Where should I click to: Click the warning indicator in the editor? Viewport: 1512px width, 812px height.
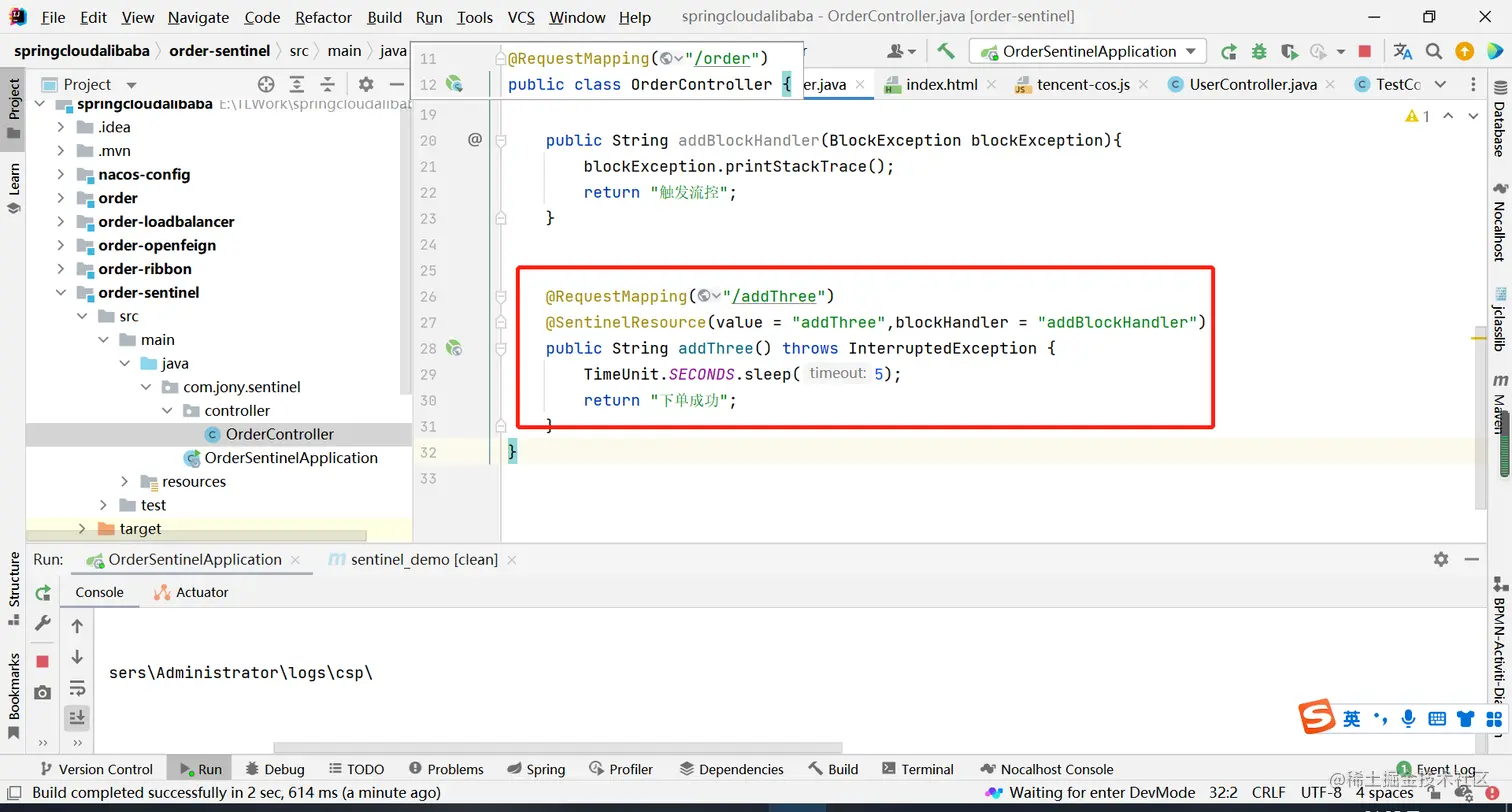[1418, 116]
